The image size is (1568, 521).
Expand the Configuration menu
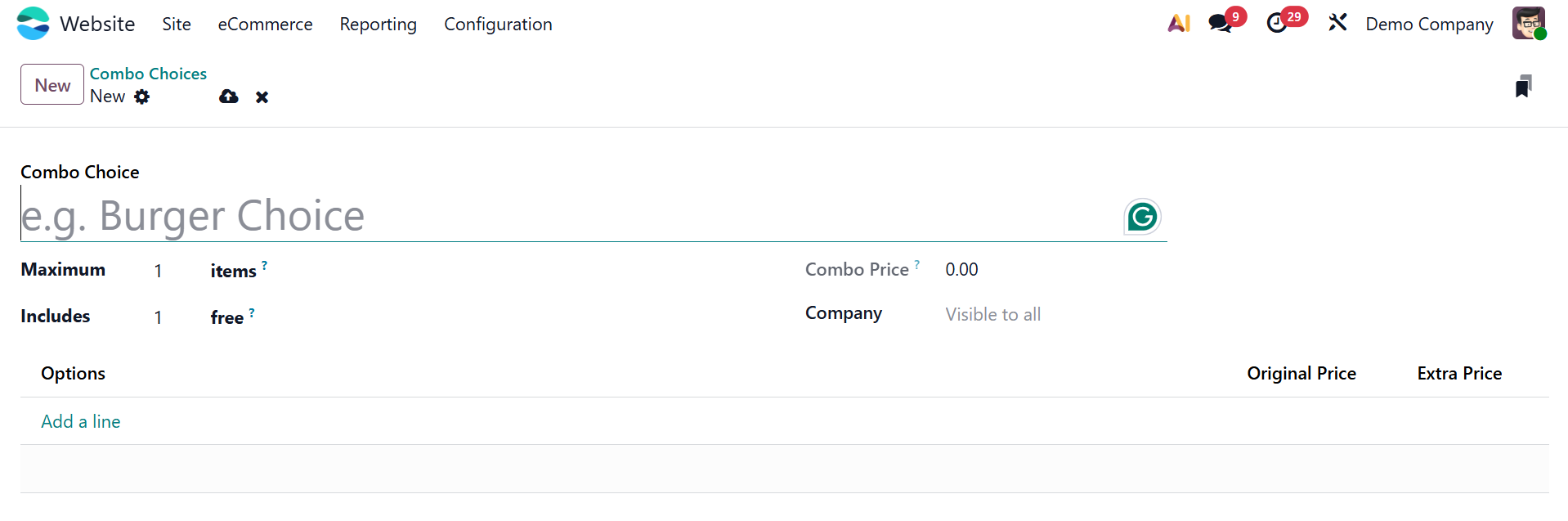[x=498, y=25]
